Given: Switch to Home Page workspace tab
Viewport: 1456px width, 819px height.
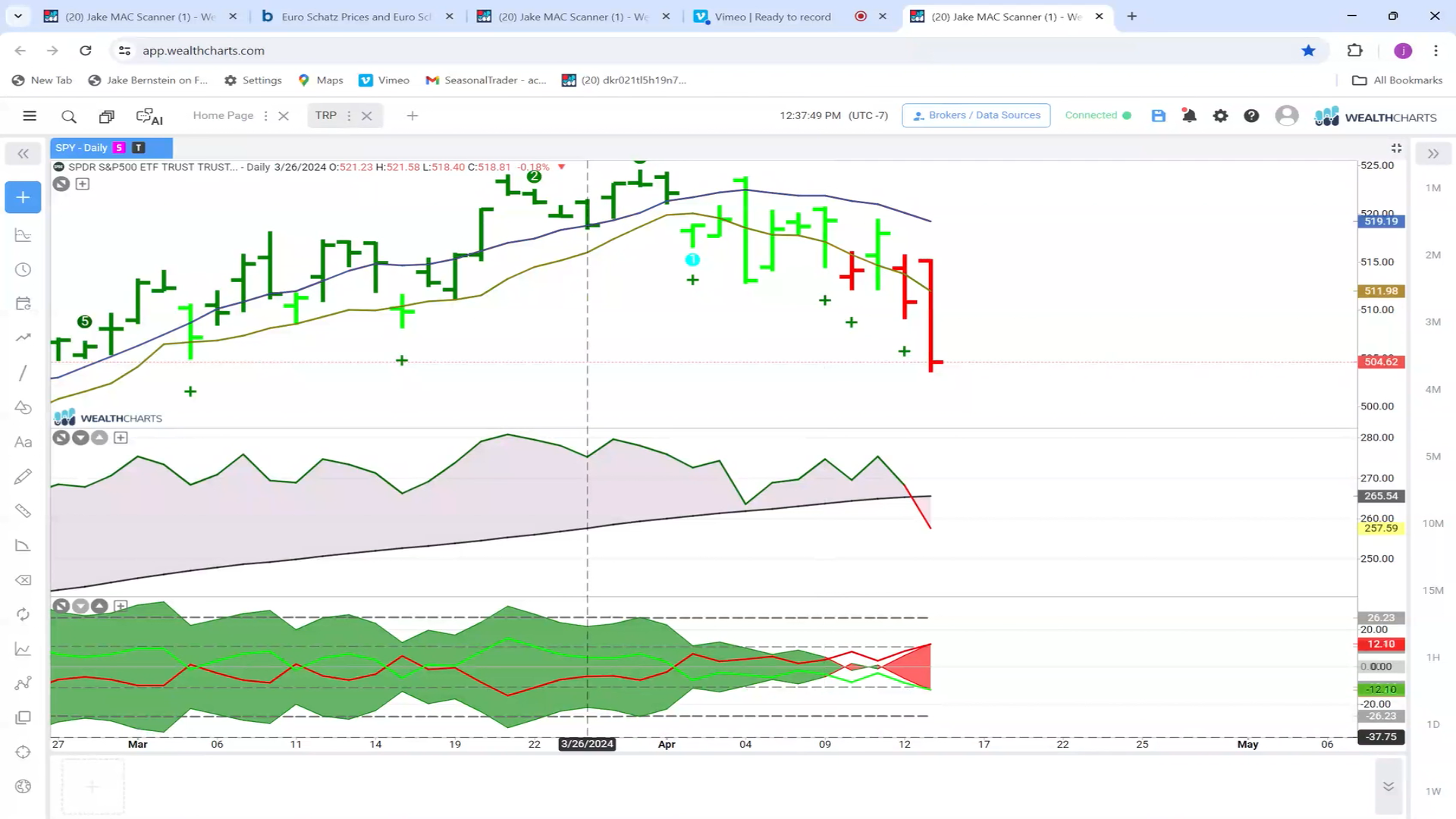Looking at the screenshot, I should pos(223,115).
